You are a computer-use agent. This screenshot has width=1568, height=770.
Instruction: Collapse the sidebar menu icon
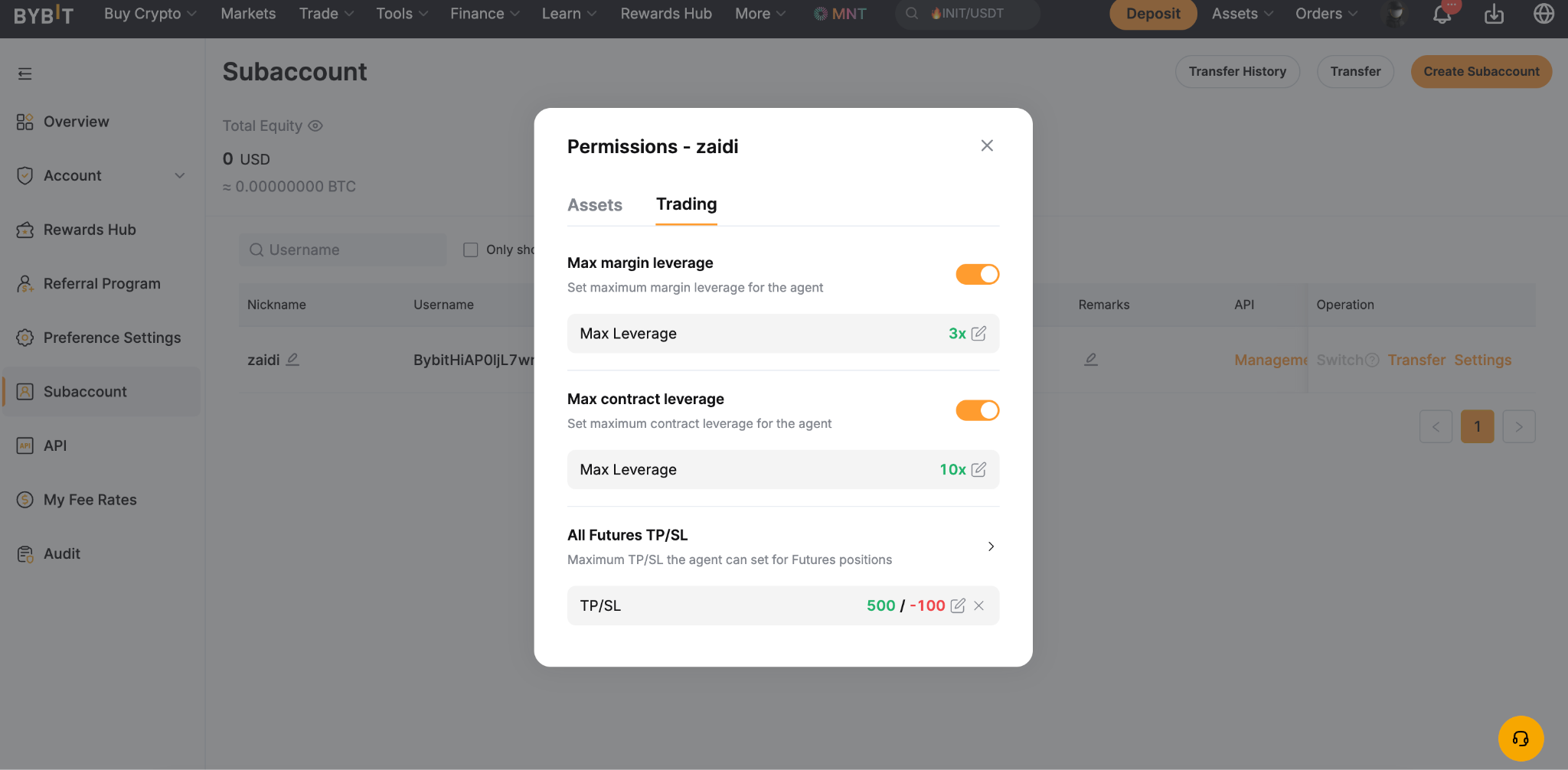coord(25,73)
